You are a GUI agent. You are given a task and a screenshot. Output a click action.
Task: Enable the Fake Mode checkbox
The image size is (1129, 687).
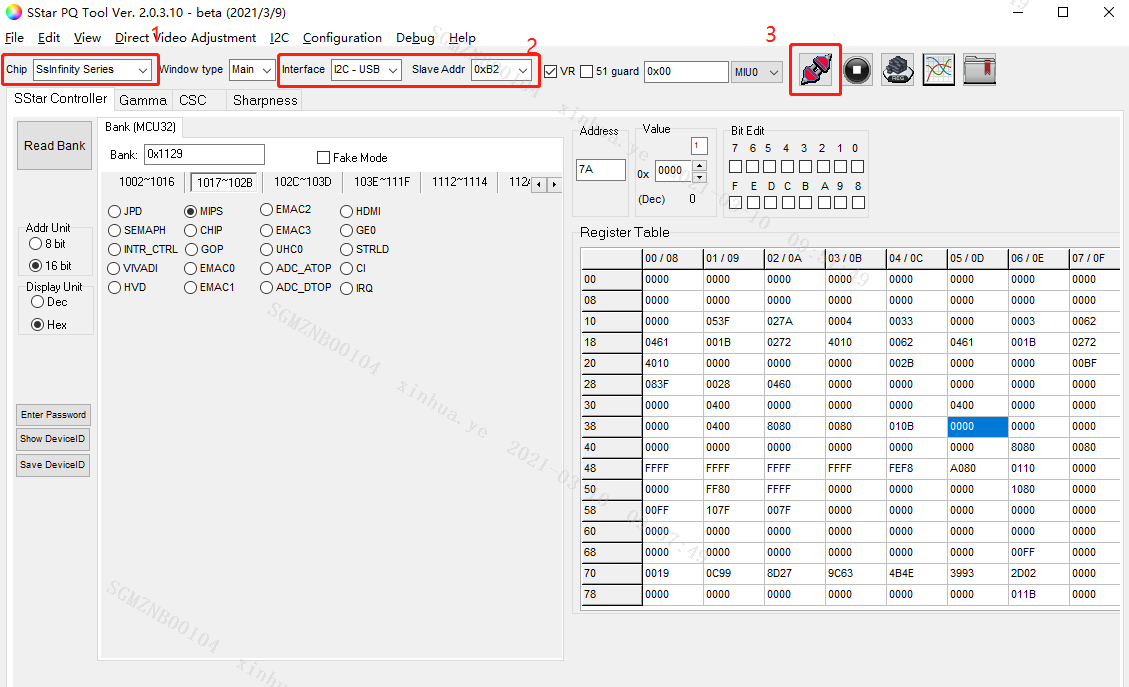[323, 158]
